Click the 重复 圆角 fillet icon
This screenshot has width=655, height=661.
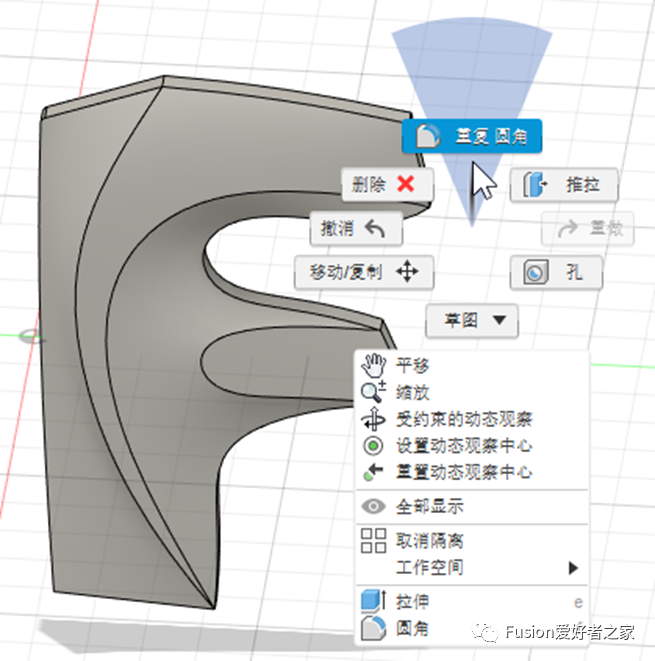click(x=428, y=136)
